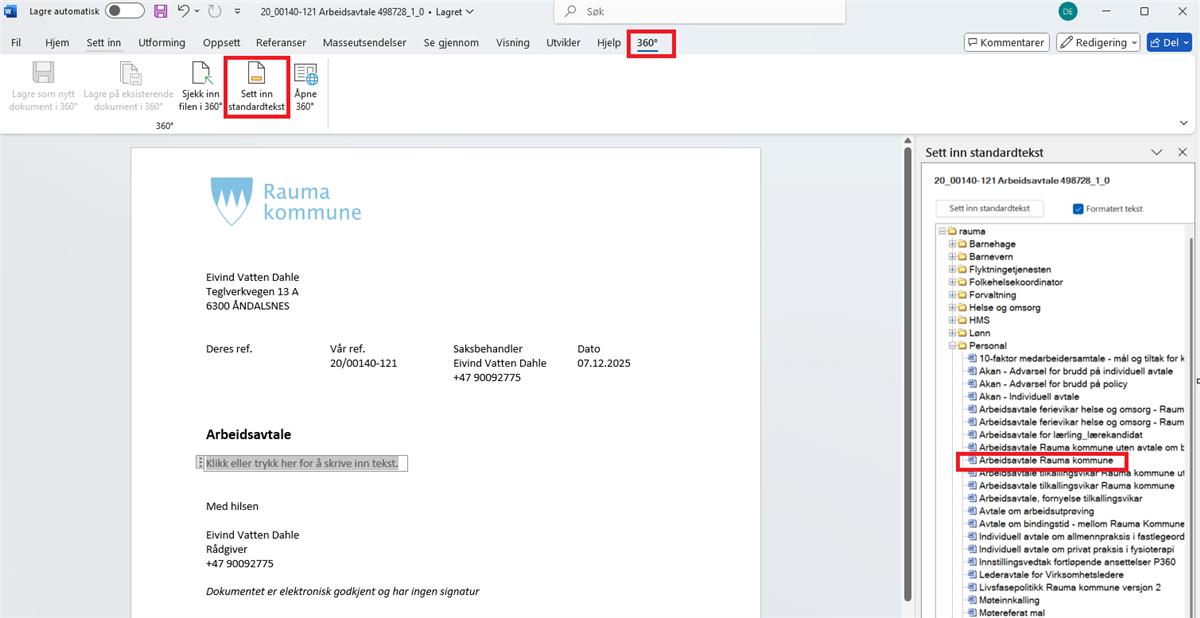Expand the Barnehage folder in tree
1200x618 pixels.
(952, 244)
